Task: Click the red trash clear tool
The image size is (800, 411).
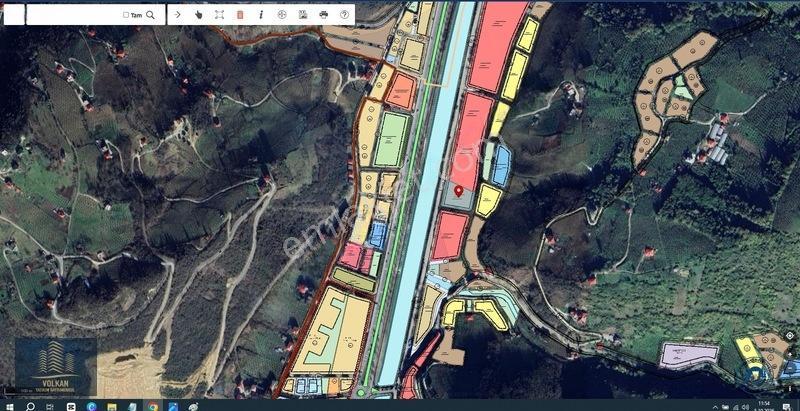Action: tap(240, 14)
